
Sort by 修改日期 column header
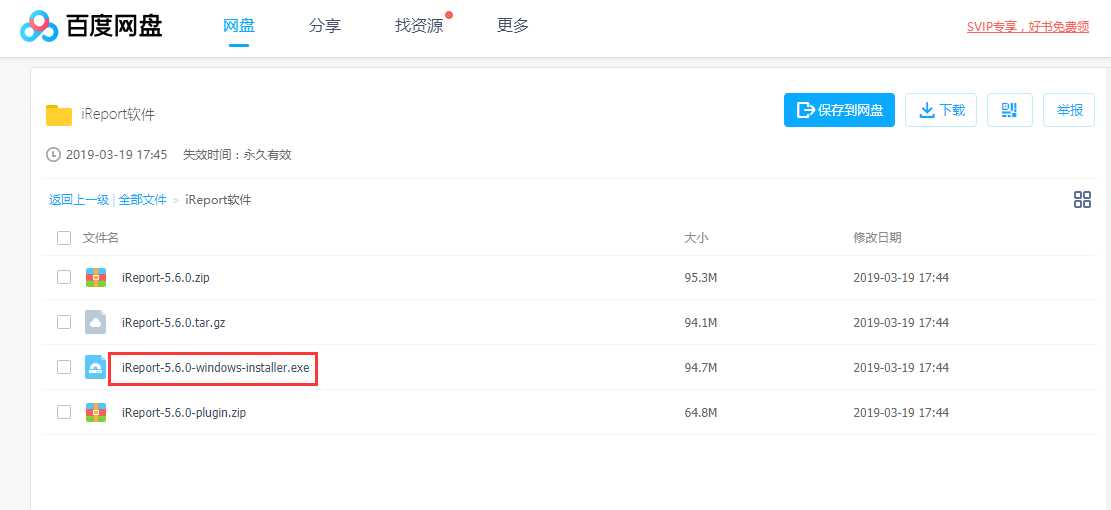click(x=877, y=238)
